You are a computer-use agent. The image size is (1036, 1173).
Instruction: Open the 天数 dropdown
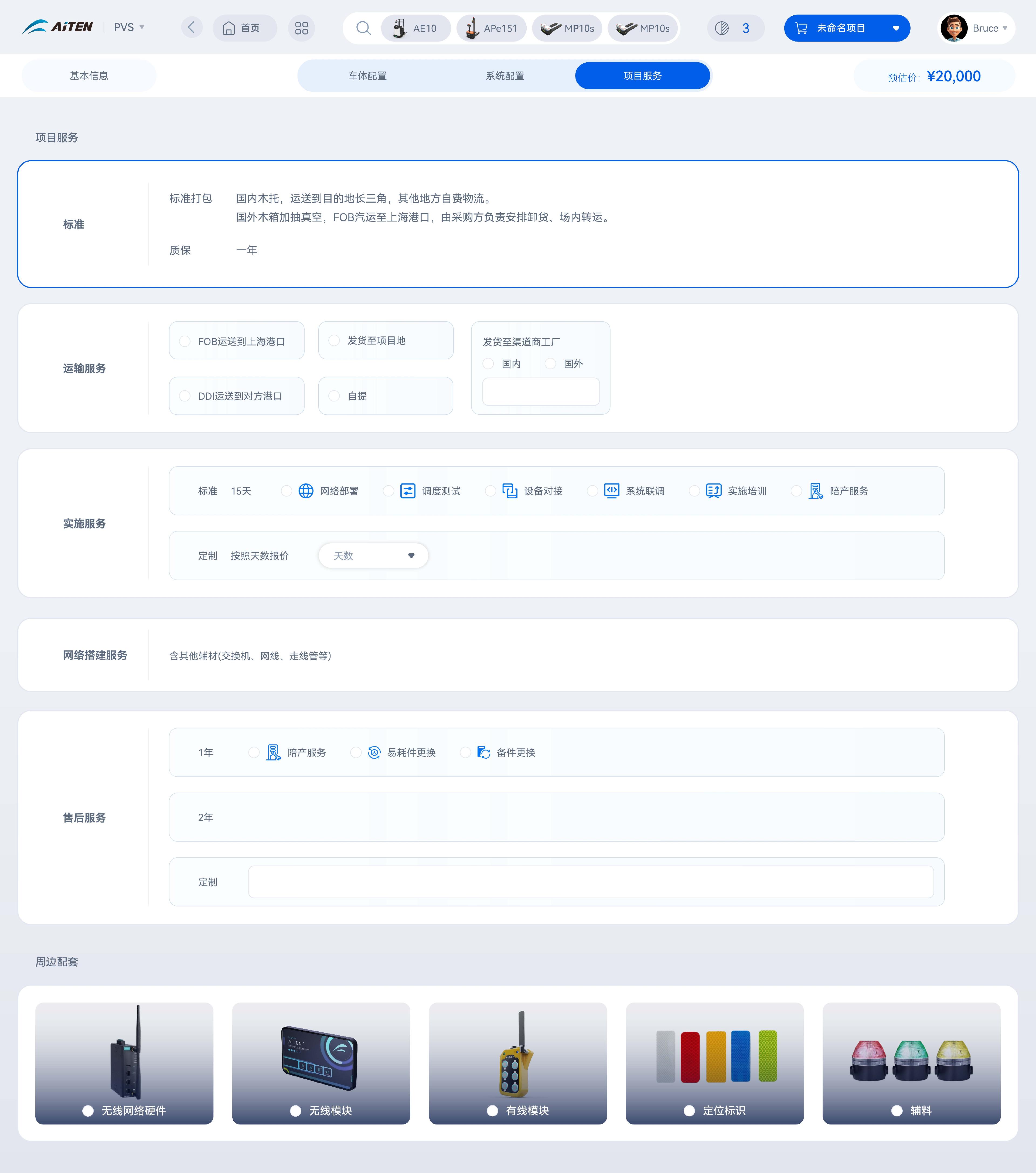click(x=374, y=555)
